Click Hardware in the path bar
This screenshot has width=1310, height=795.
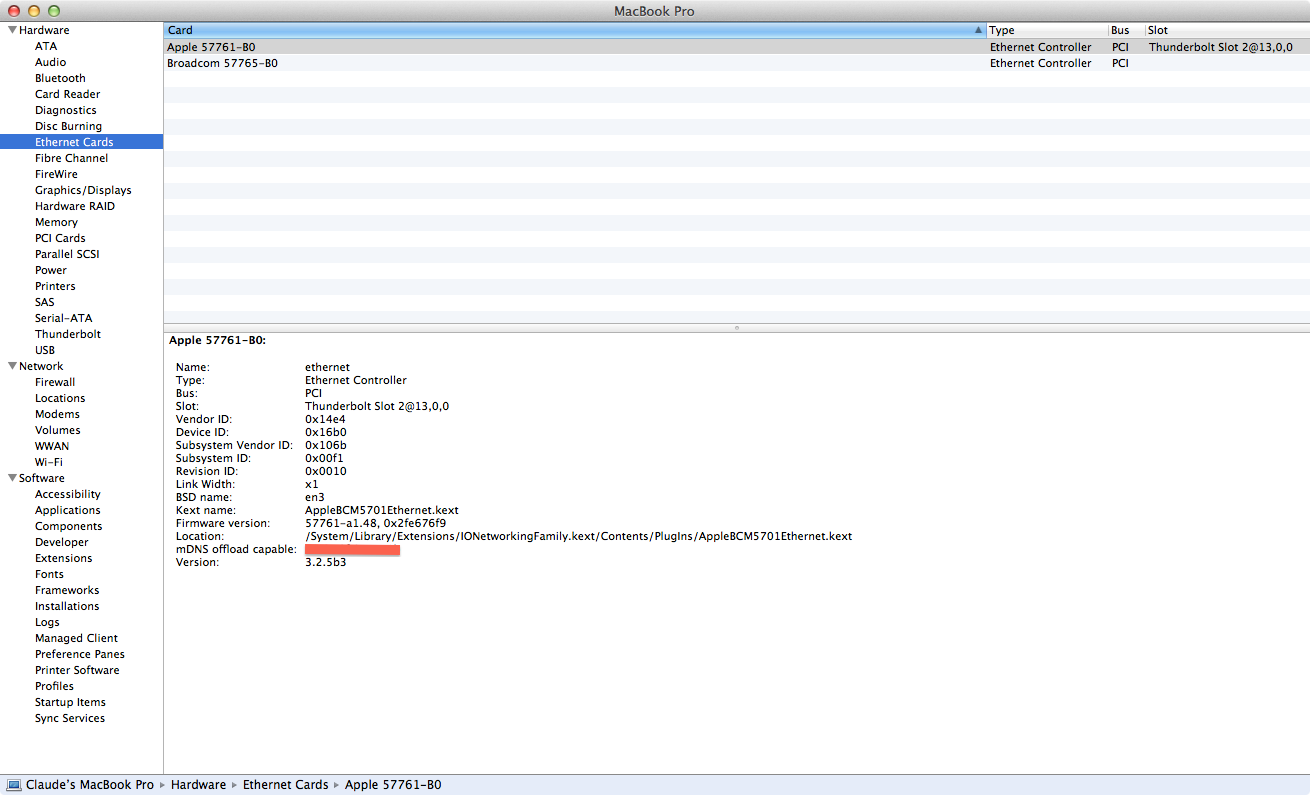tap(198, 785)
